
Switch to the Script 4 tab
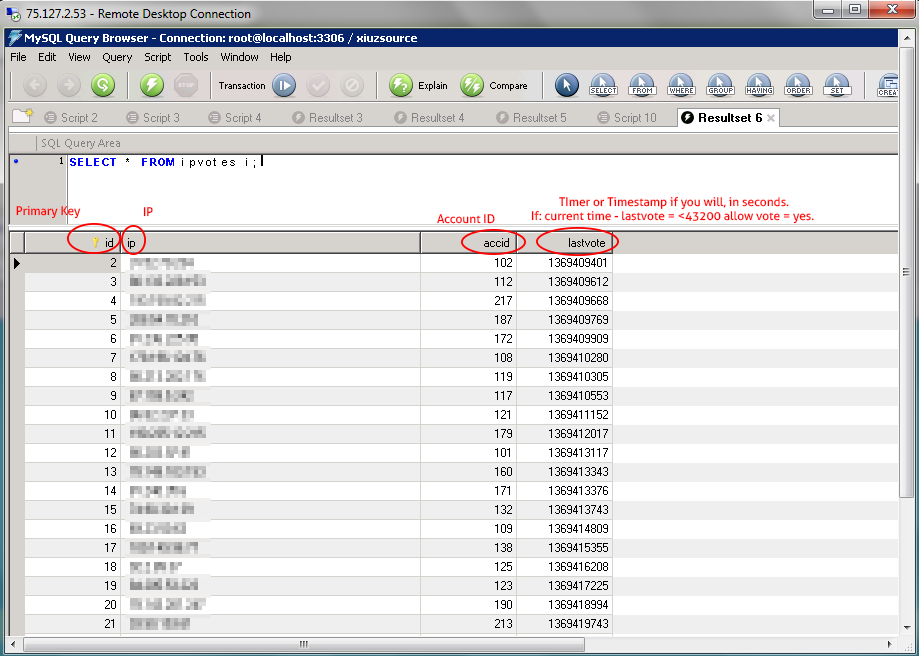[x=235, y=118]
